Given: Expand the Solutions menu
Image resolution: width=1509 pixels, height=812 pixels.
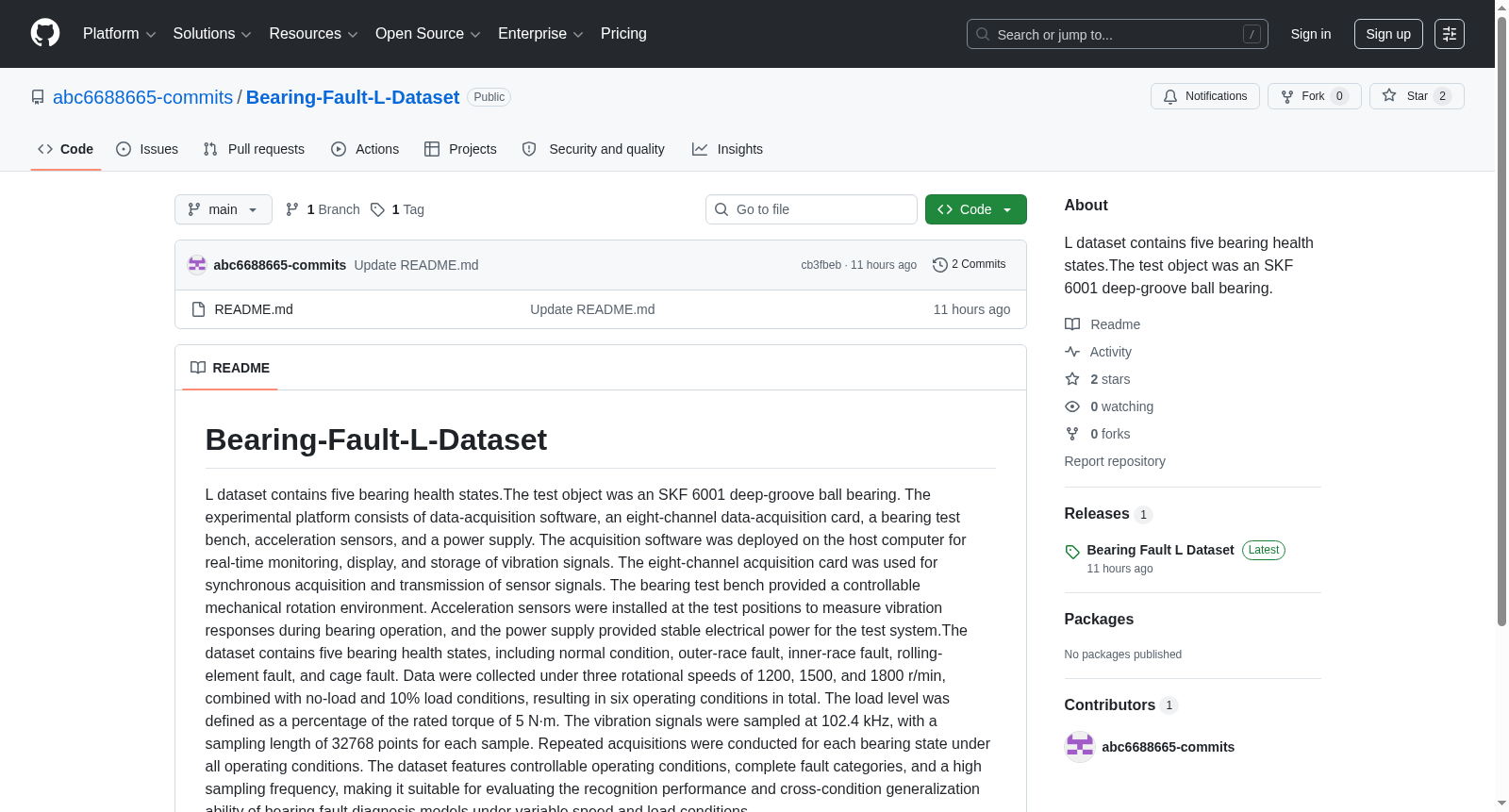Looking at the screenshot, I should tap(212, 34).
